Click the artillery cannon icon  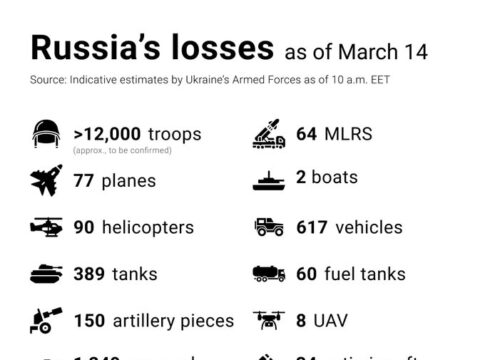coord(46,320)
